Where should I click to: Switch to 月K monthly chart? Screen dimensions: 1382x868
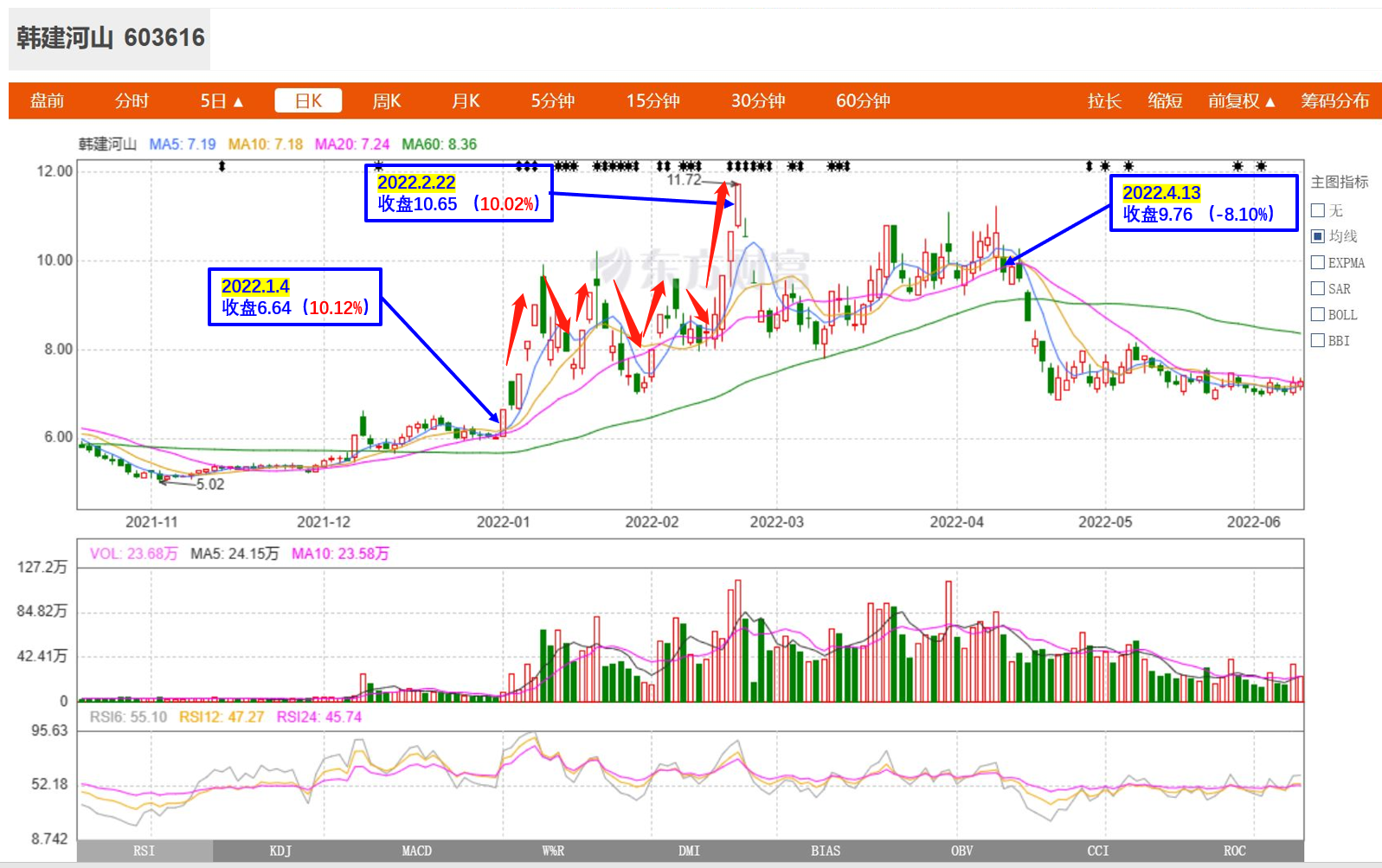[x=466, y=101]
